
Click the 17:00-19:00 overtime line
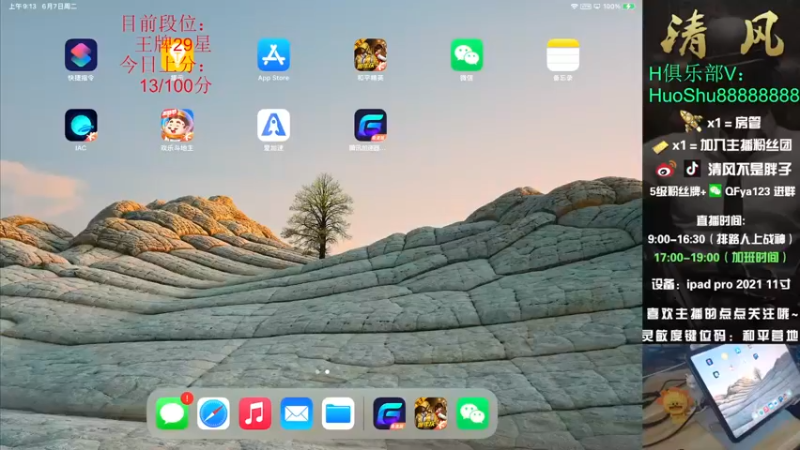coord(720,257)
